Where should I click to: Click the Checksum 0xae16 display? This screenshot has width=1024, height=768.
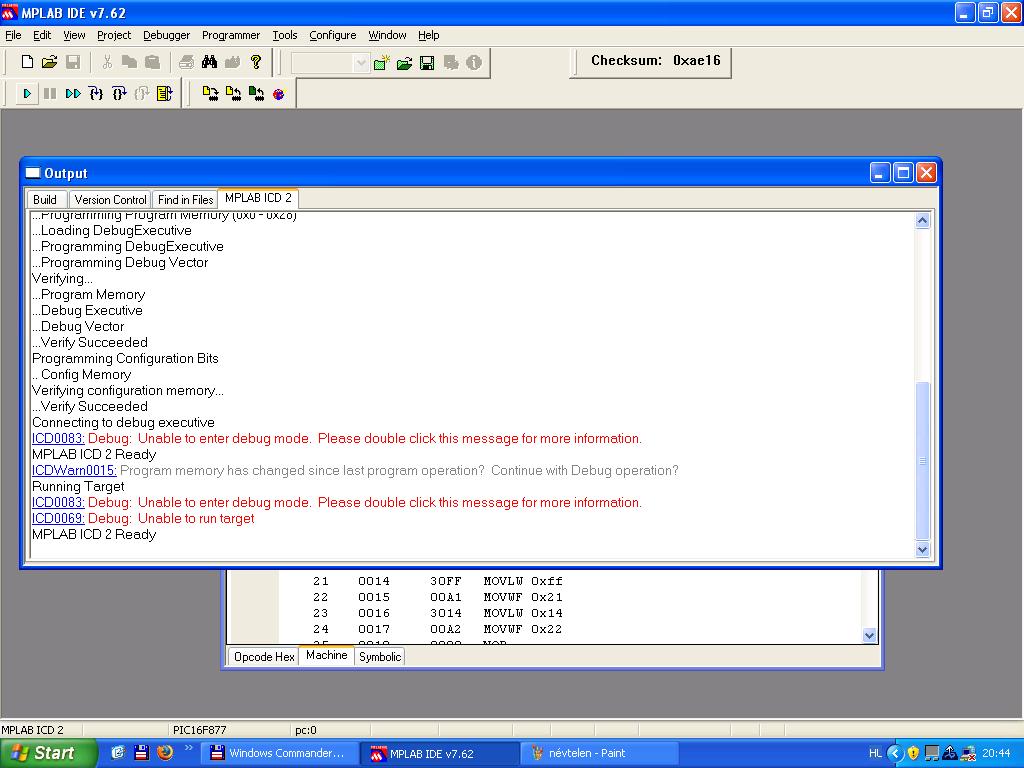click(x=656, y=61)
